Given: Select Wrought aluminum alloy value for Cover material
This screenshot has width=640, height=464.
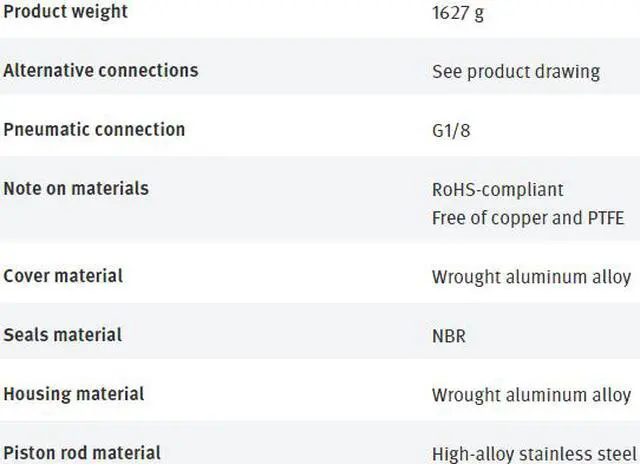Looking at the screenshot, I should (531, 277).
